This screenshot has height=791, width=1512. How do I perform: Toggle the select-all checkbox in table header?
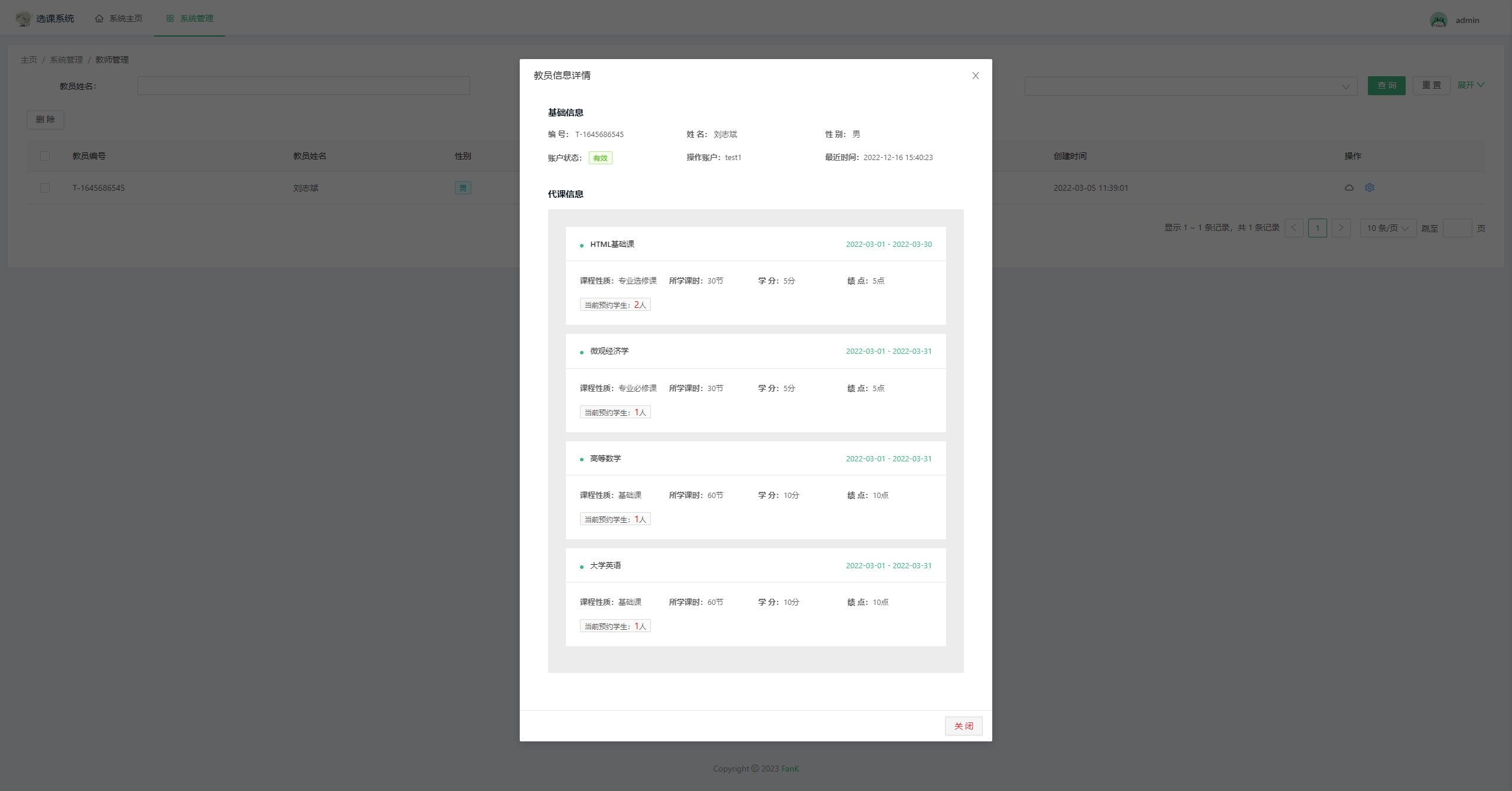[45, 156]
